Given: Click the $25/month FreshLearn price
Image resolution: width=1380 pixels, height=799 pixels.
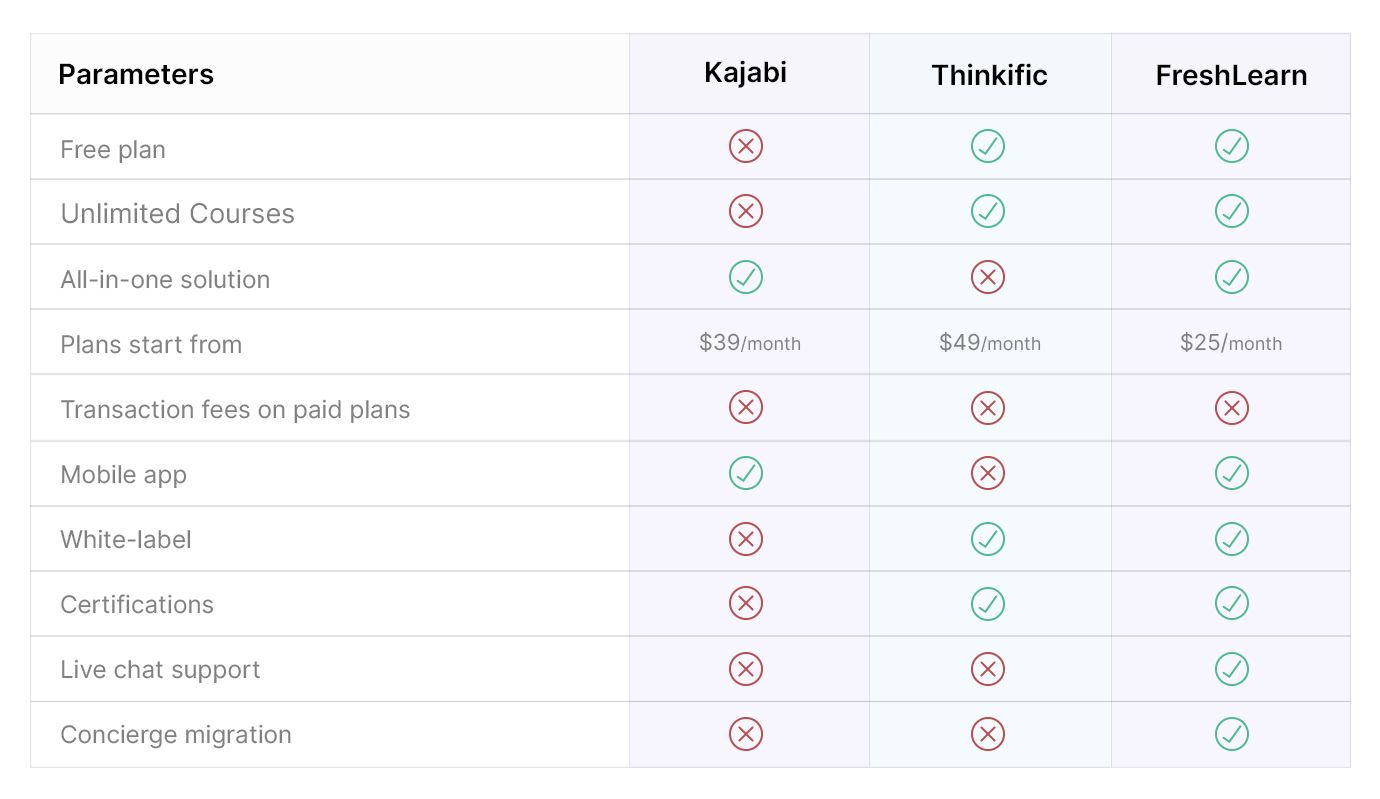Looking at the screenshot, I should pyautogui.click(x=1230, y=343).
